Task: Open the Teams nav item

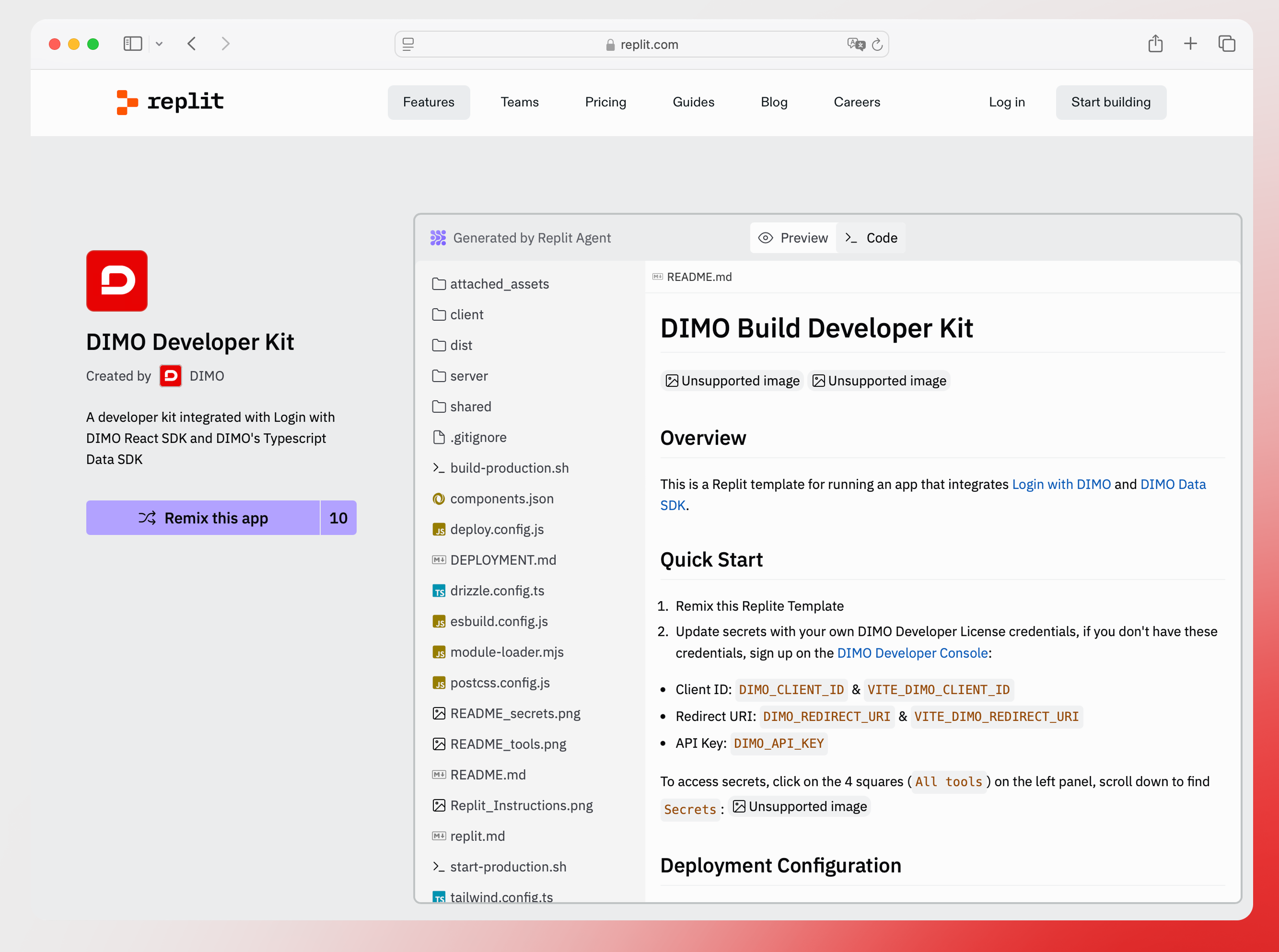Action: tap(519, 102)
